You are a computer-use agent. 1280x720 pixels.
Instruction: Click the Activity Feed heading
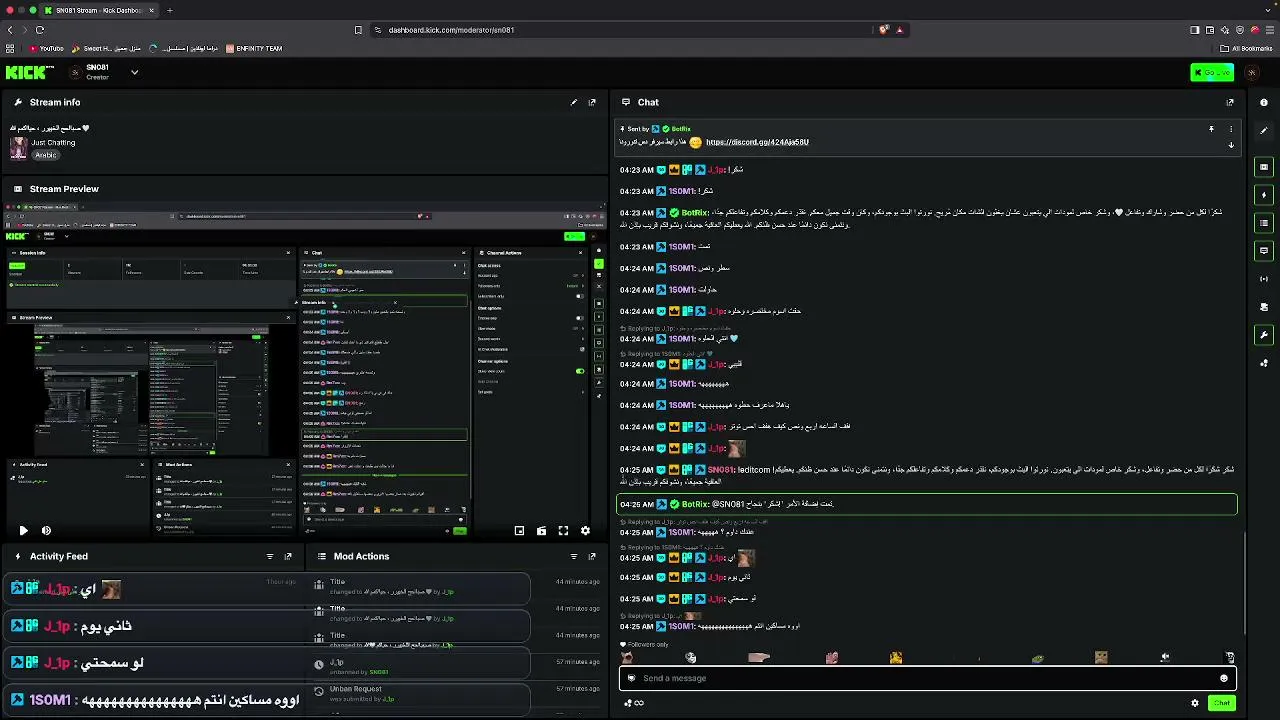(x=59, y=556)
